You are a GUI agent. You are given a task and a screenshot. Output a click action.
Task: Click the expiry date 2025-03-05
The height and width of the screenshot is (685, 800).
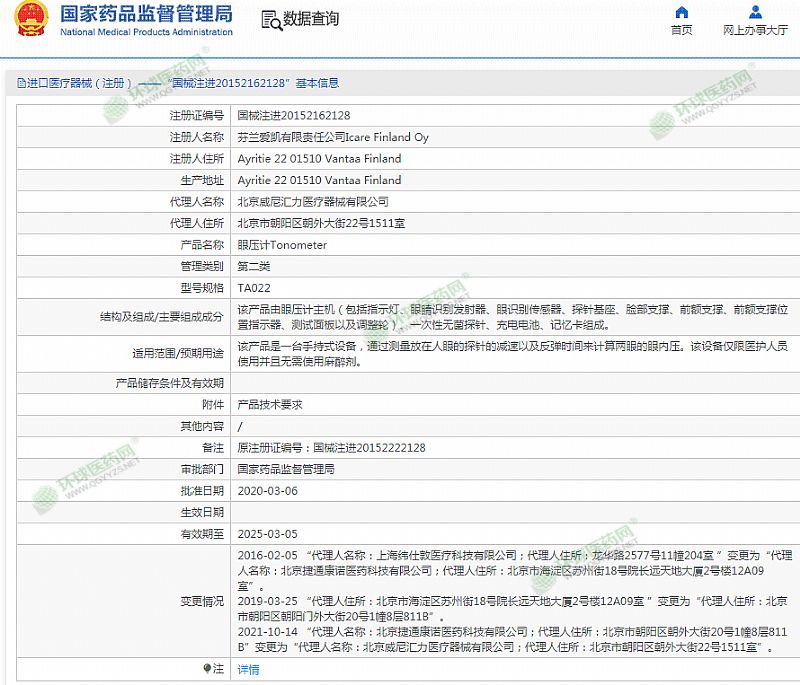point(267,534)
